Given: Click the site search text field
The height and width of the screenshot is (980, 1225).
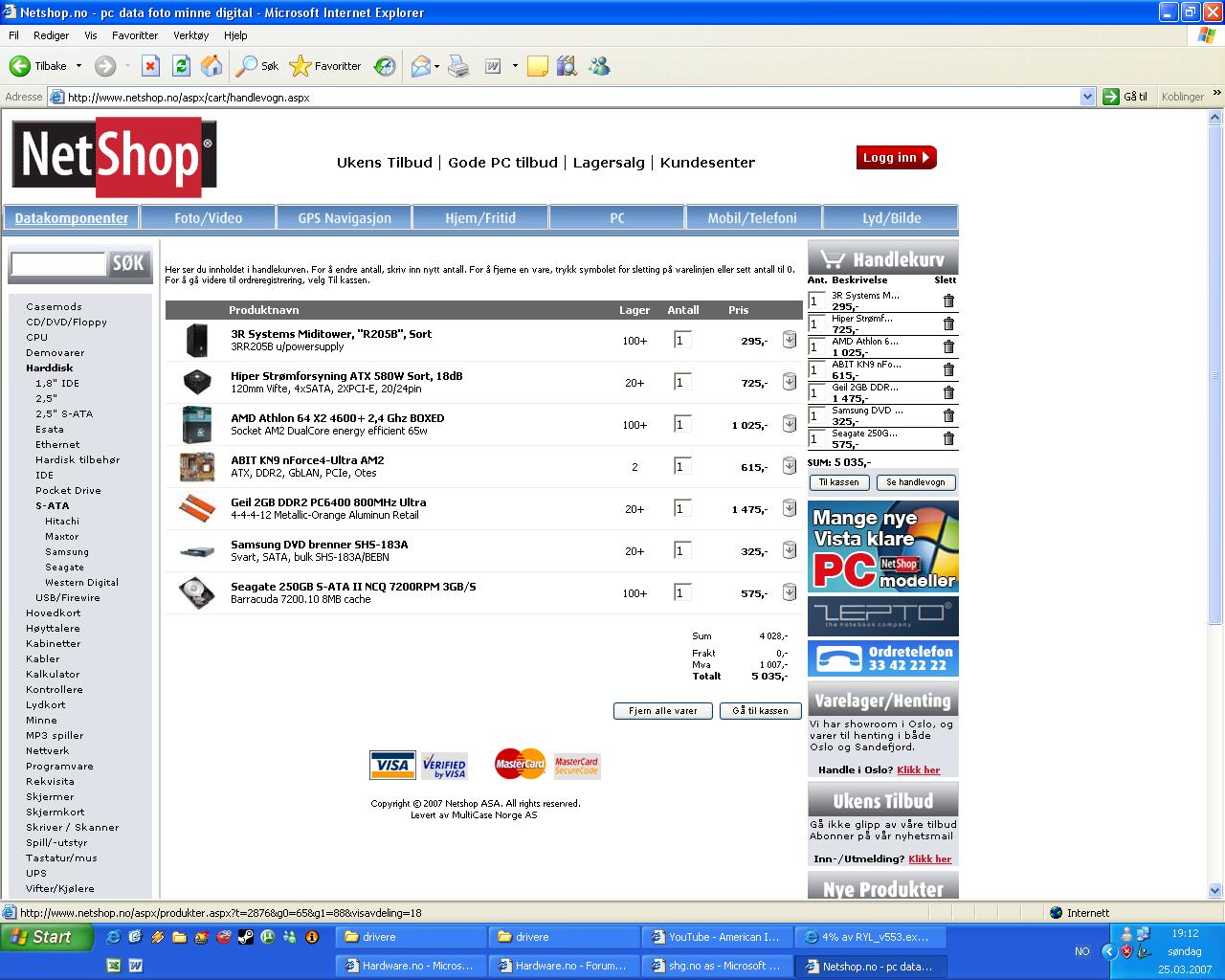Looking at the screenshot, I should [58, 264].
